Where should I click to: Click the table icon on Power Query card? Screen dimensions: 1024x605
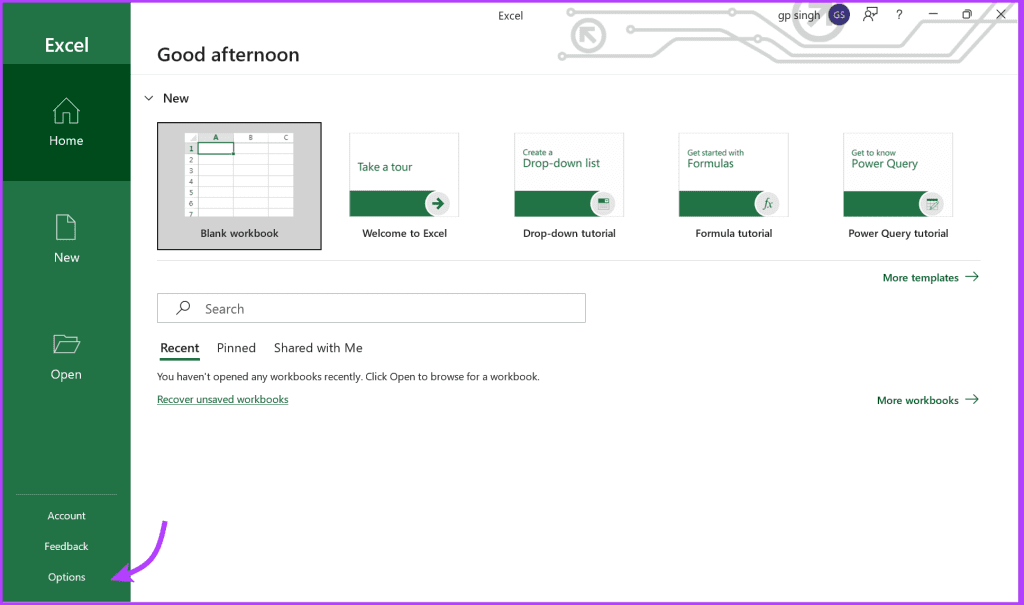[x=932, y=204]
